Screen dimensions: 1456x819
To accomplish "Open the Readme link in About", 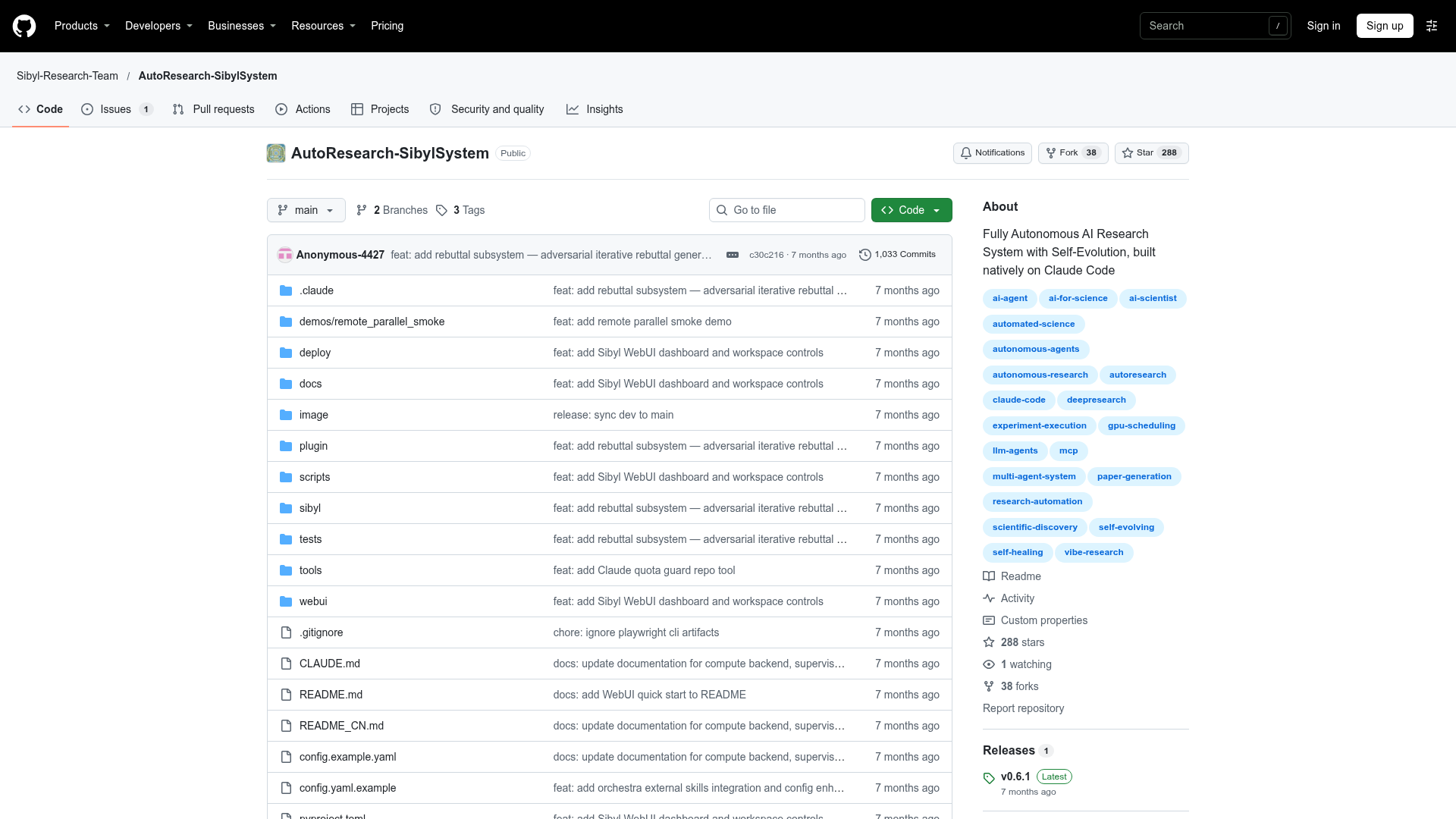I will coord(1012,576).
